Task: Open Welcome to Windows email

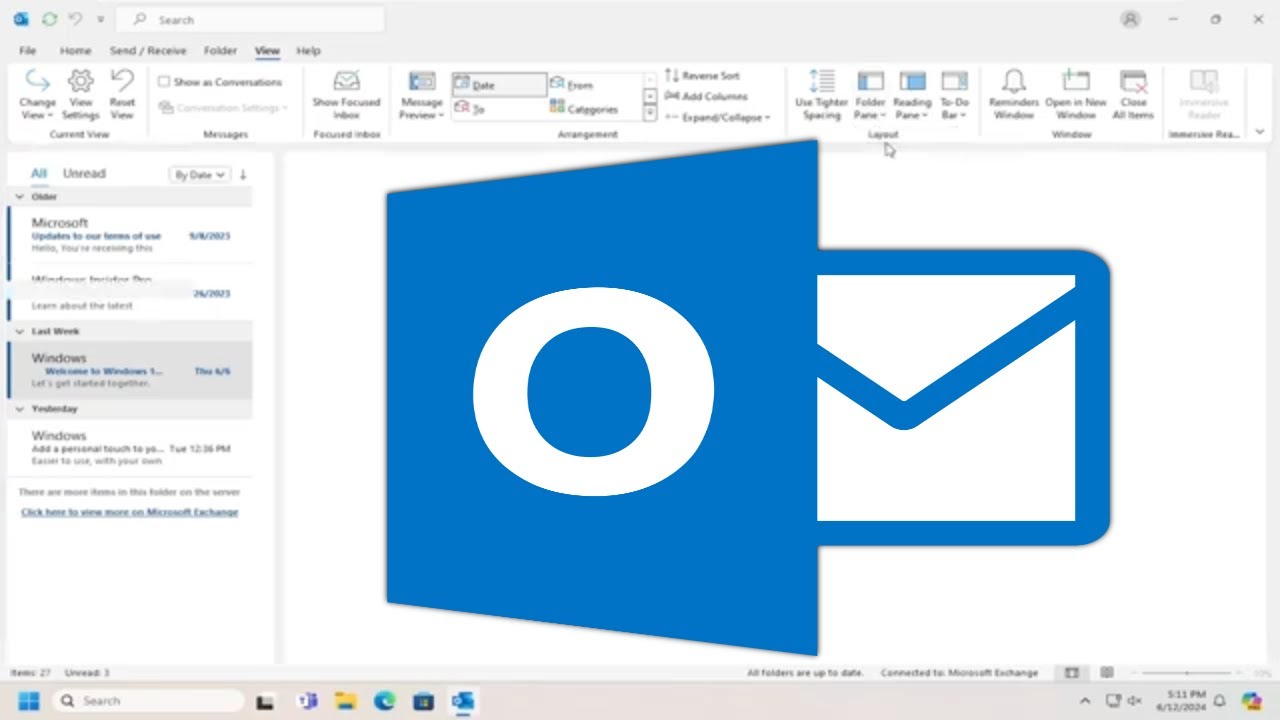Action: click(x=130, y=370)
